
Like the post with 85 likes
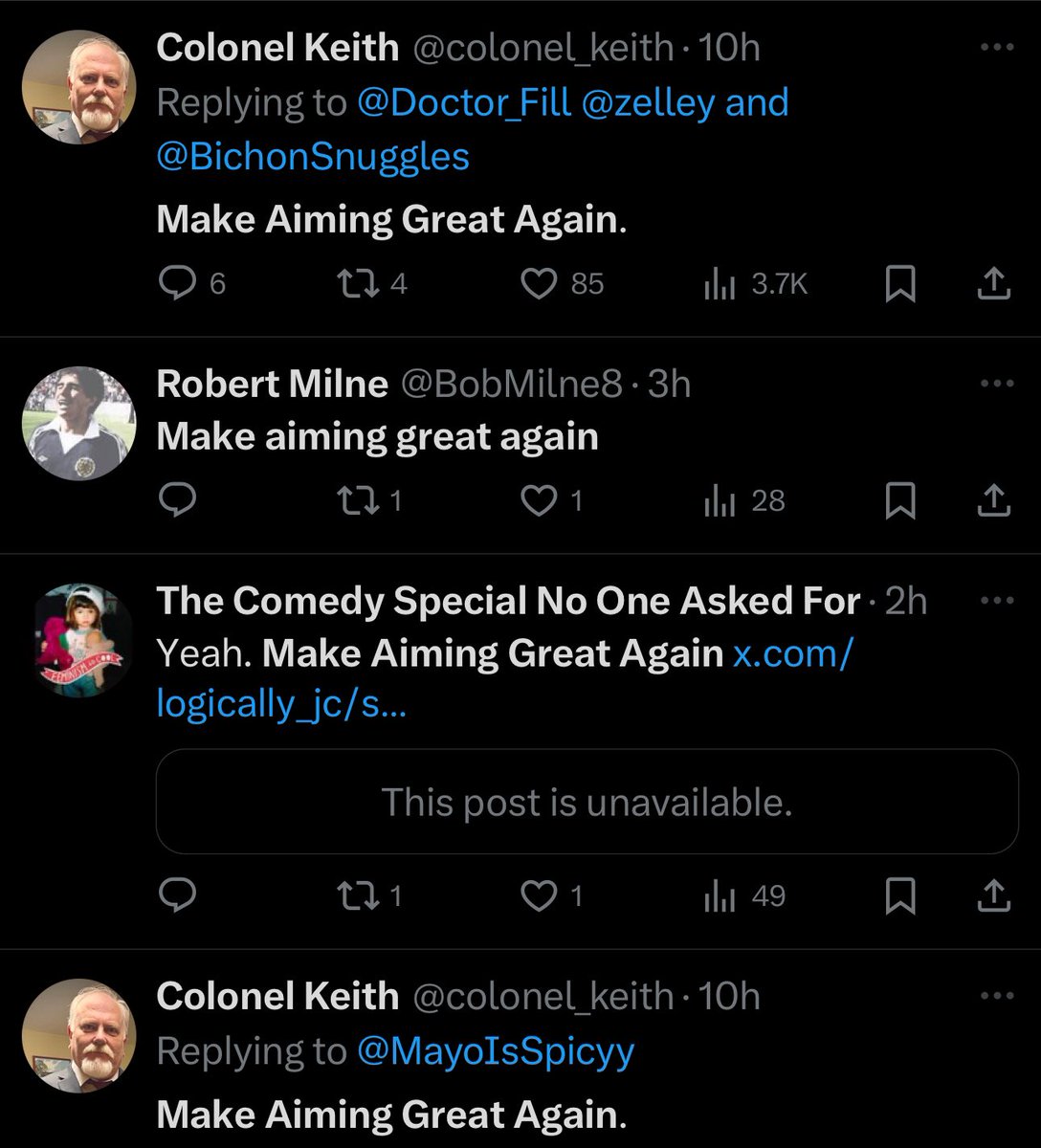coord(540,284)
